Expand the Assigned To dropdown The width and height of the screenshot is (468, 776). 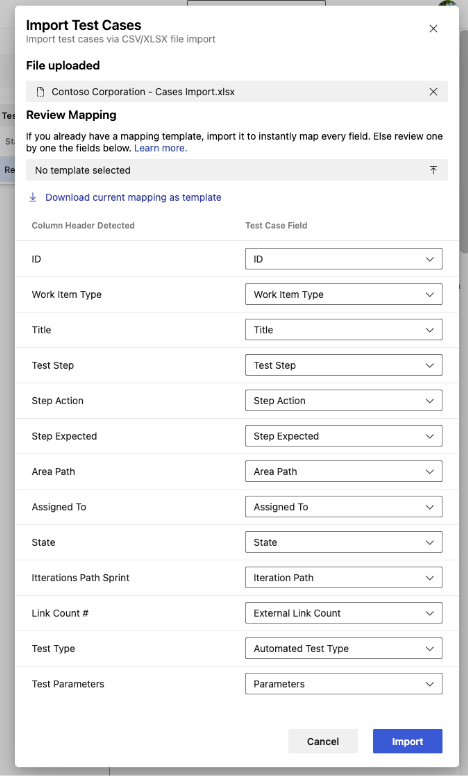[x=344, y=507]
